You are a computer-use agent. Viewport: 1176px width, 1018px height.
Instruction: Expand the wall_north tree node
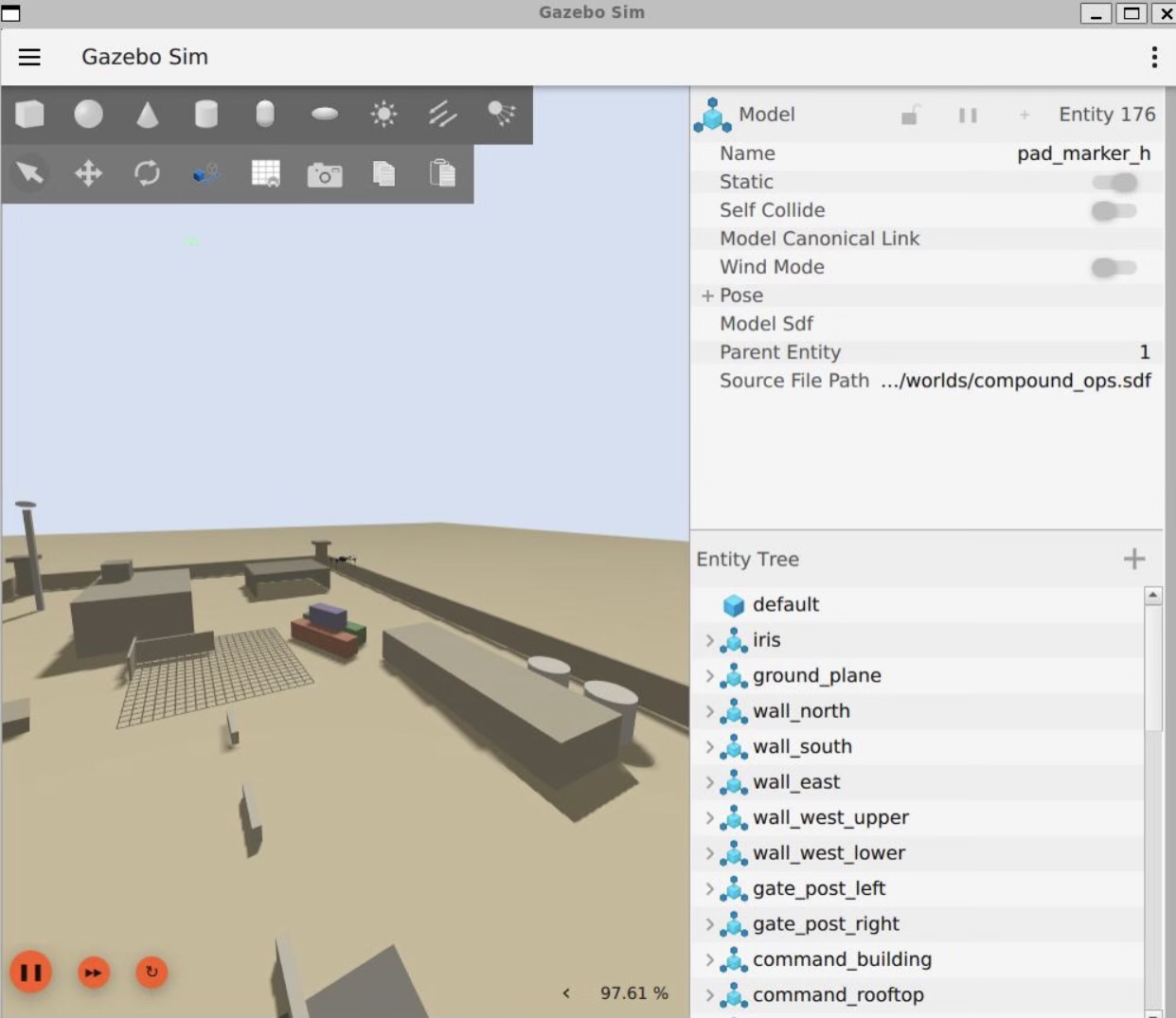point(709,711)
